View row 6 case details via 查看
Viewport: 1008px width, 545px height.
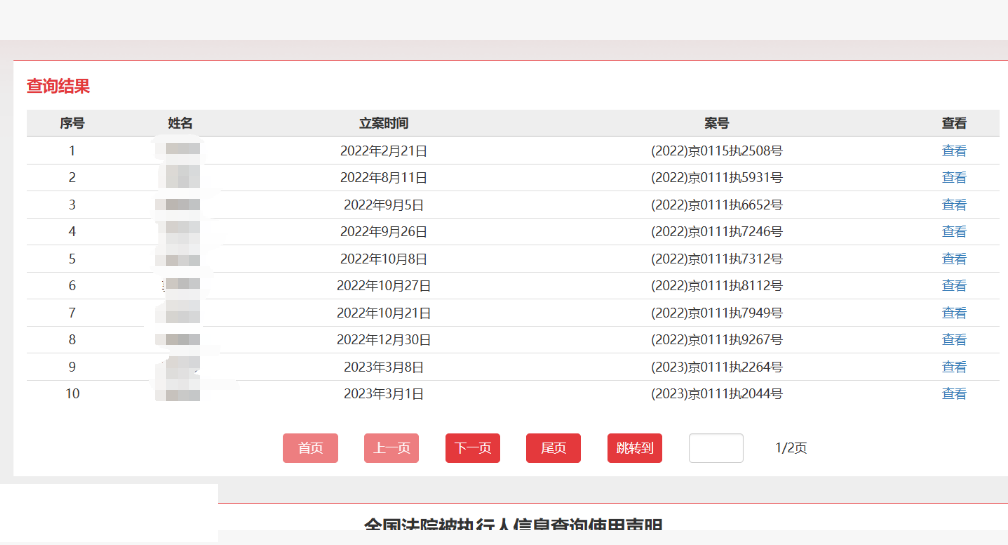click(x=953, y=286)
